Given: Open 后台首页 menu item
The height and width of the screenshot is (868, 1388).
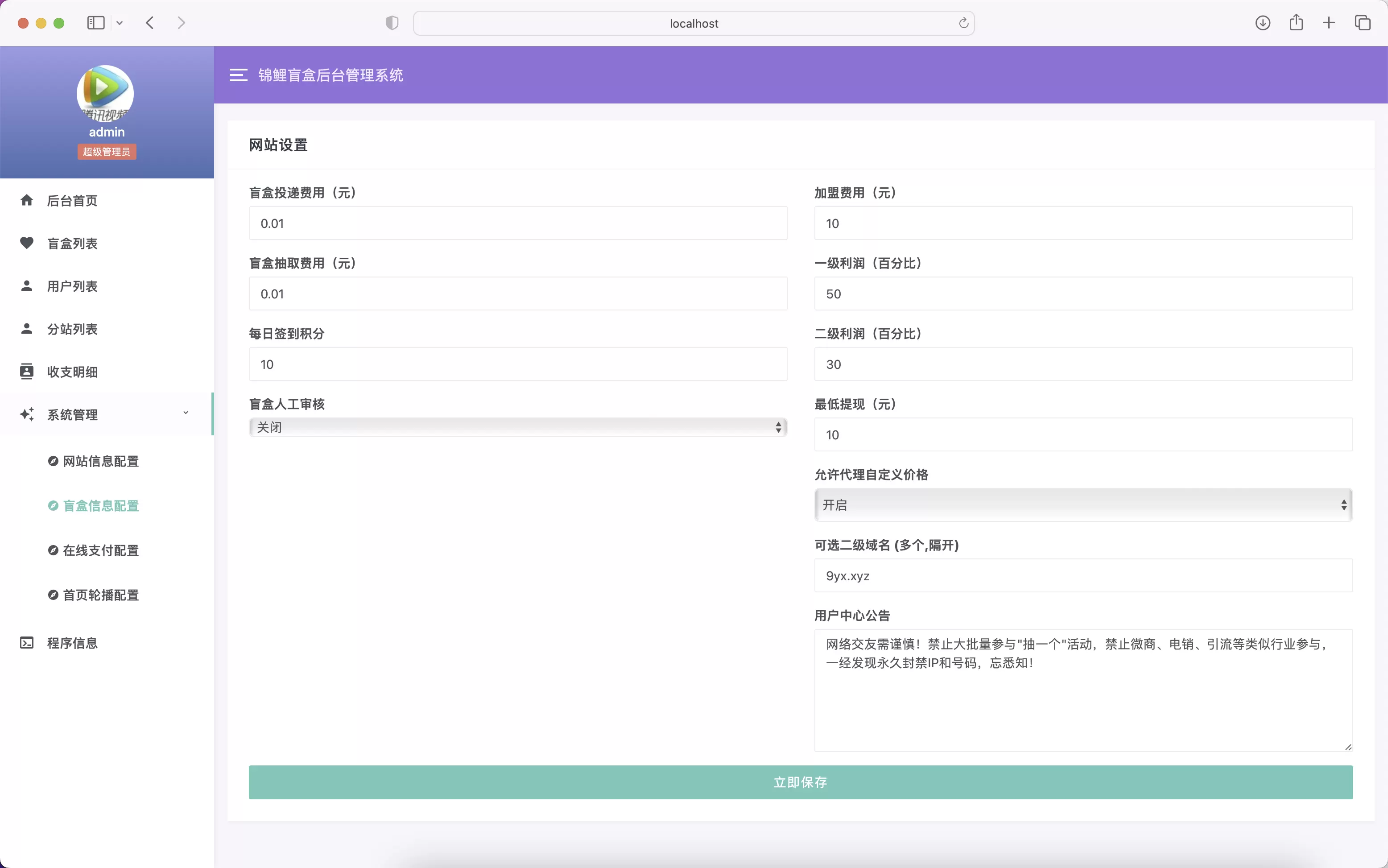Looking at the screenshot, I should [x=107, y=200].
